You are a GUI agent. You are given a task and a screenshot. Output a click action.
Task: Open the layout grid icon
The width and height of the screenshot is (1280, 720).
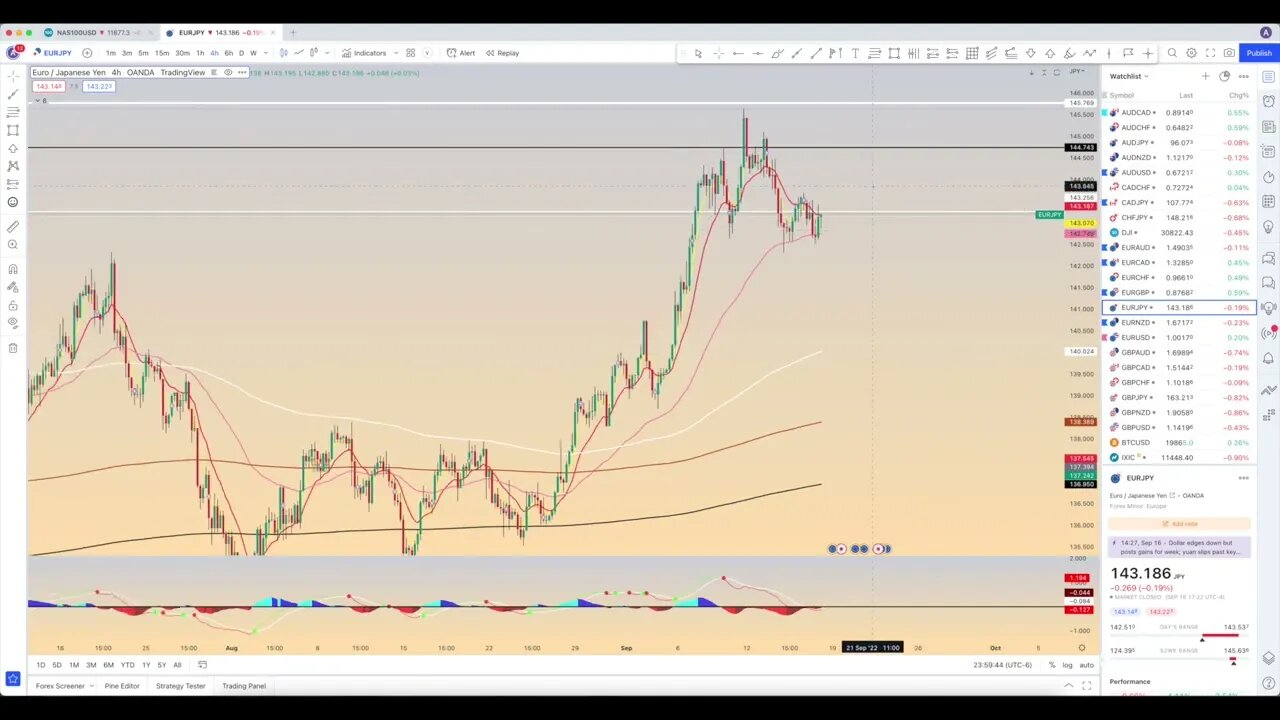tap(410, 53)
